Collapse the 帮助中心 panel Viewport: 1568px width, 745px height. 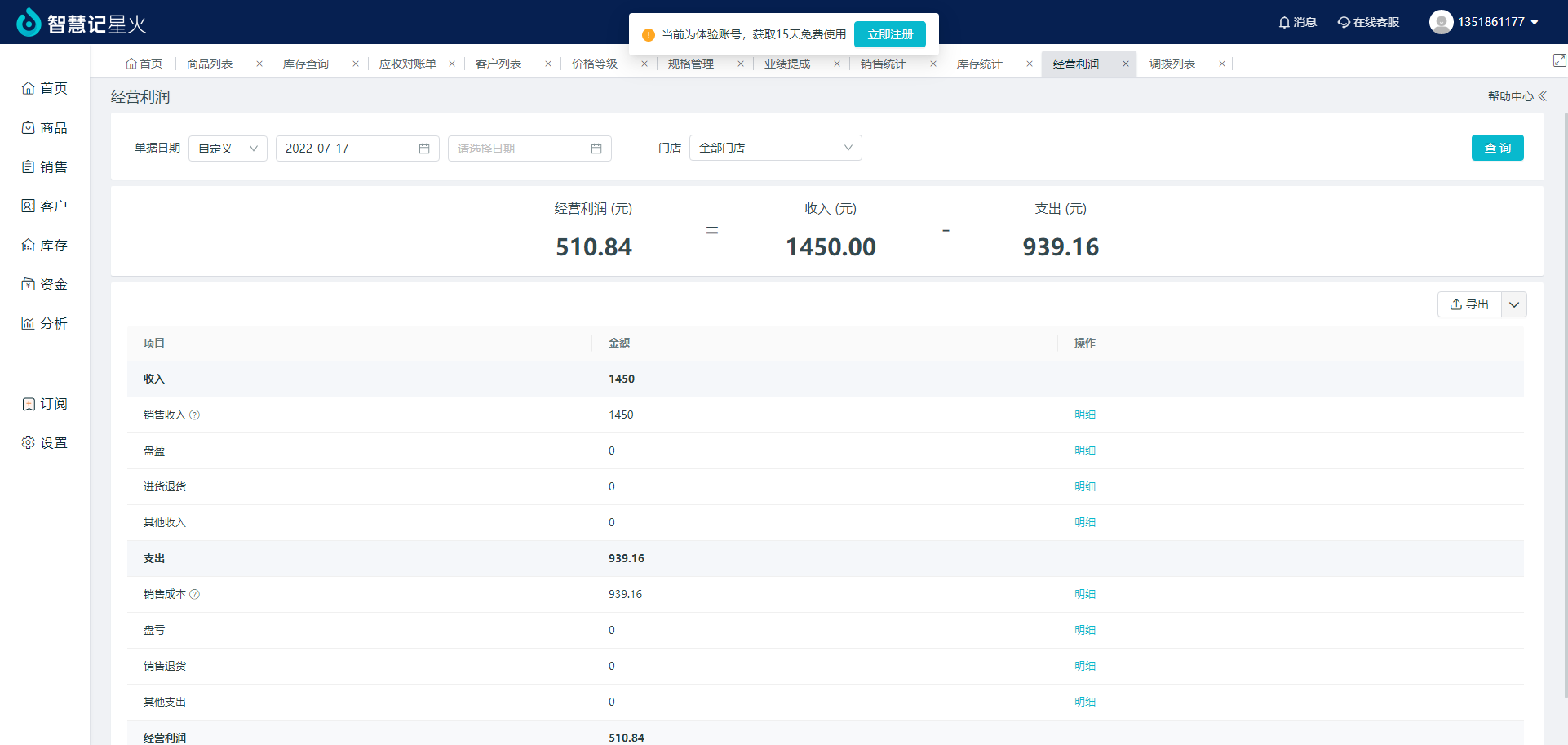1542,96
